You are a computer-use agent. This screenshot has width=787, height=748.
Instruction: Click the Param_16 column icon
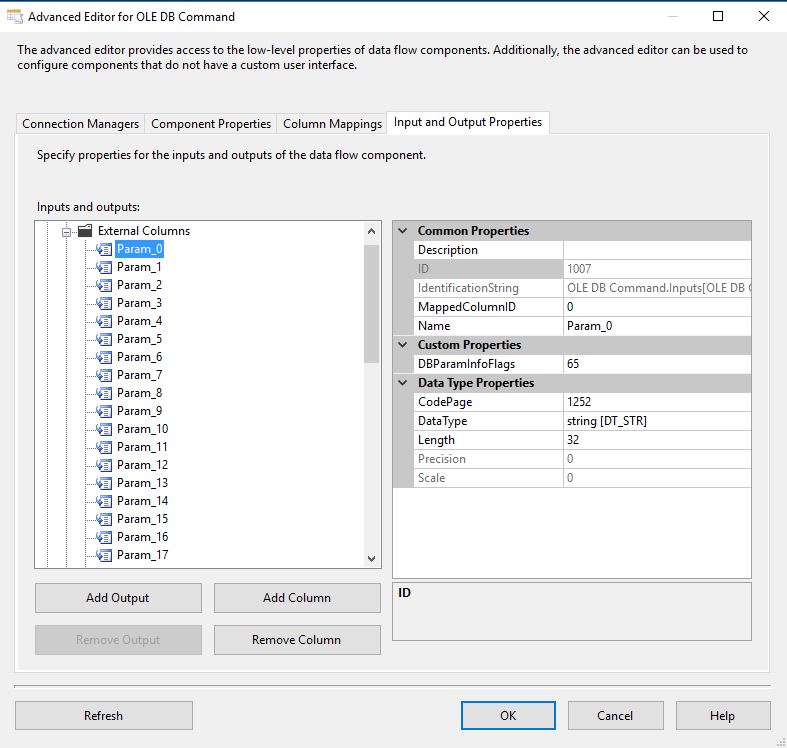point(103,537)
